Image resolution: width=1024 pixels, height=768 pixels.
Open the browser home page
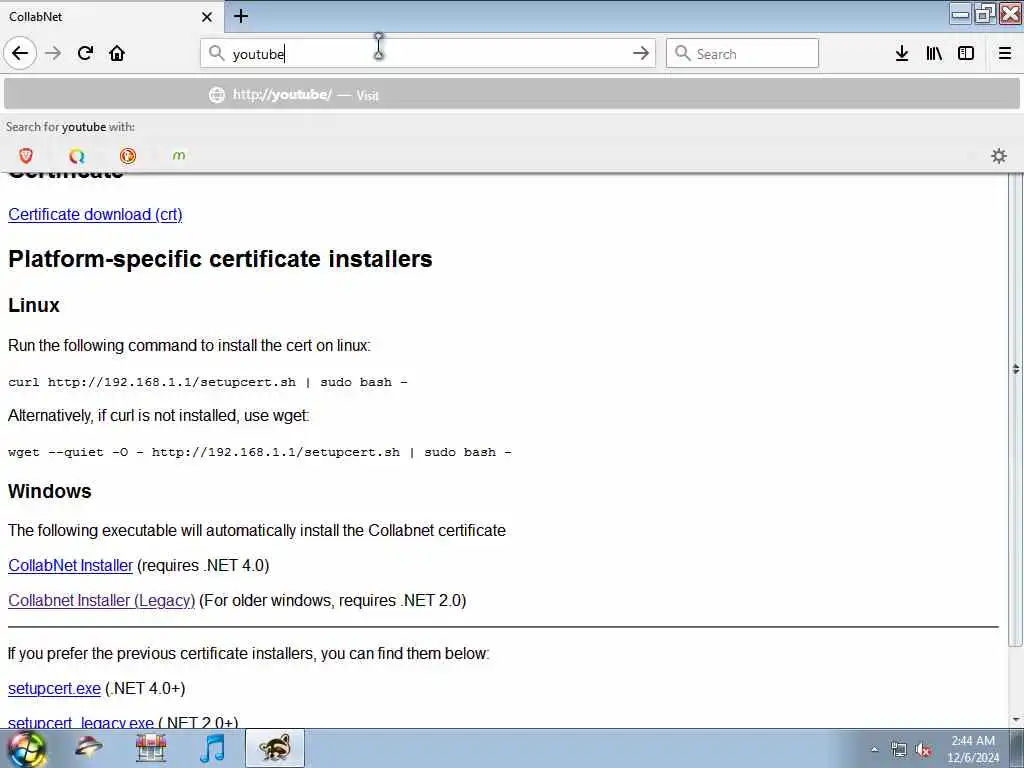117,53
